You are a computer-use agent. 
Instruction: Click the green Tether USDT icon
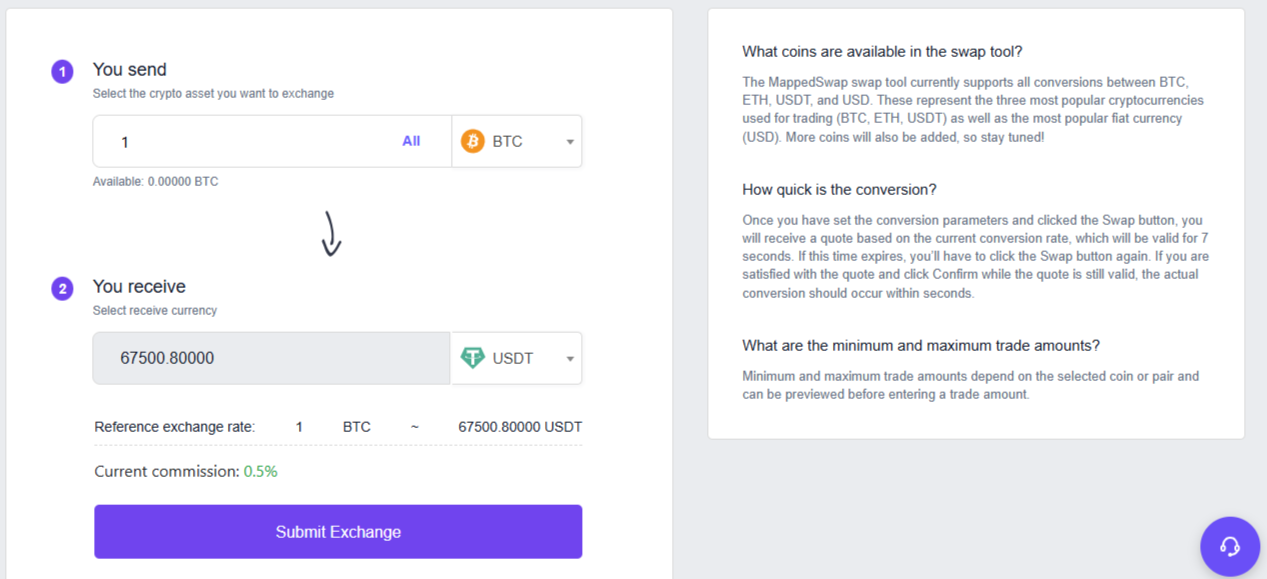point(472,358)
